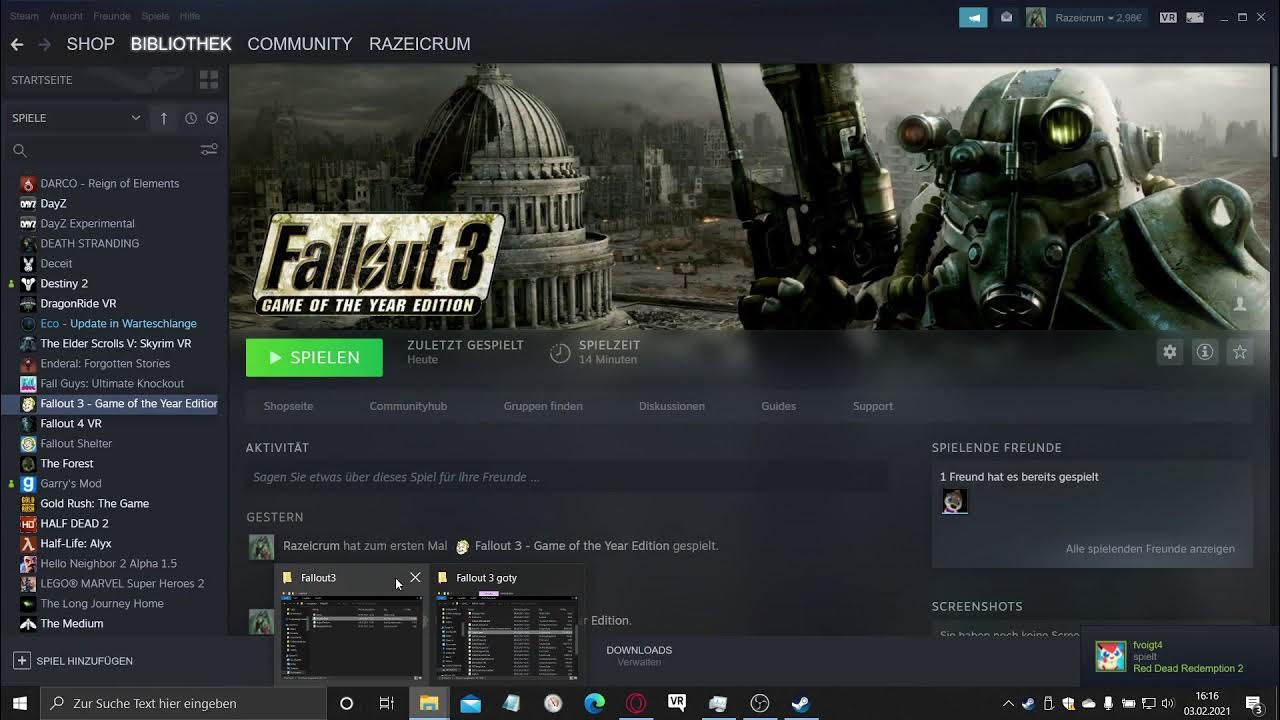Open the Spiele menu
The image size is (1280, 720).
coord(155,16)
